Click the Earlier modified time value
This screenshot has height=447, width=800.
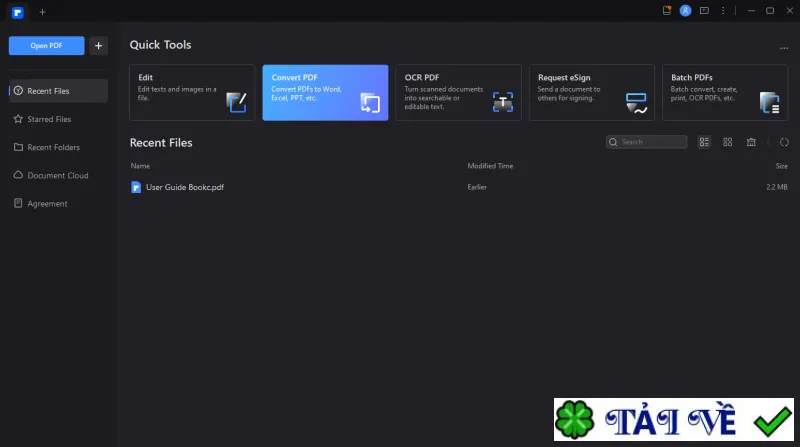pos(477,187)
